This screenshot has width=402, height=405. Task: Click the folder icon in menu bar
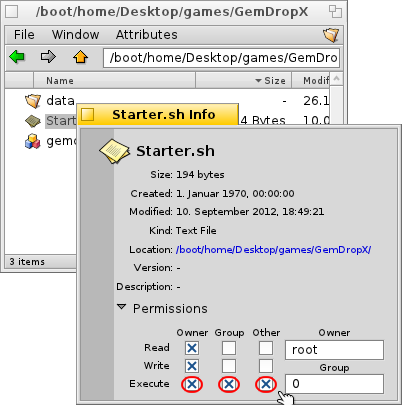pyautogui.click(x=331, y=35)
